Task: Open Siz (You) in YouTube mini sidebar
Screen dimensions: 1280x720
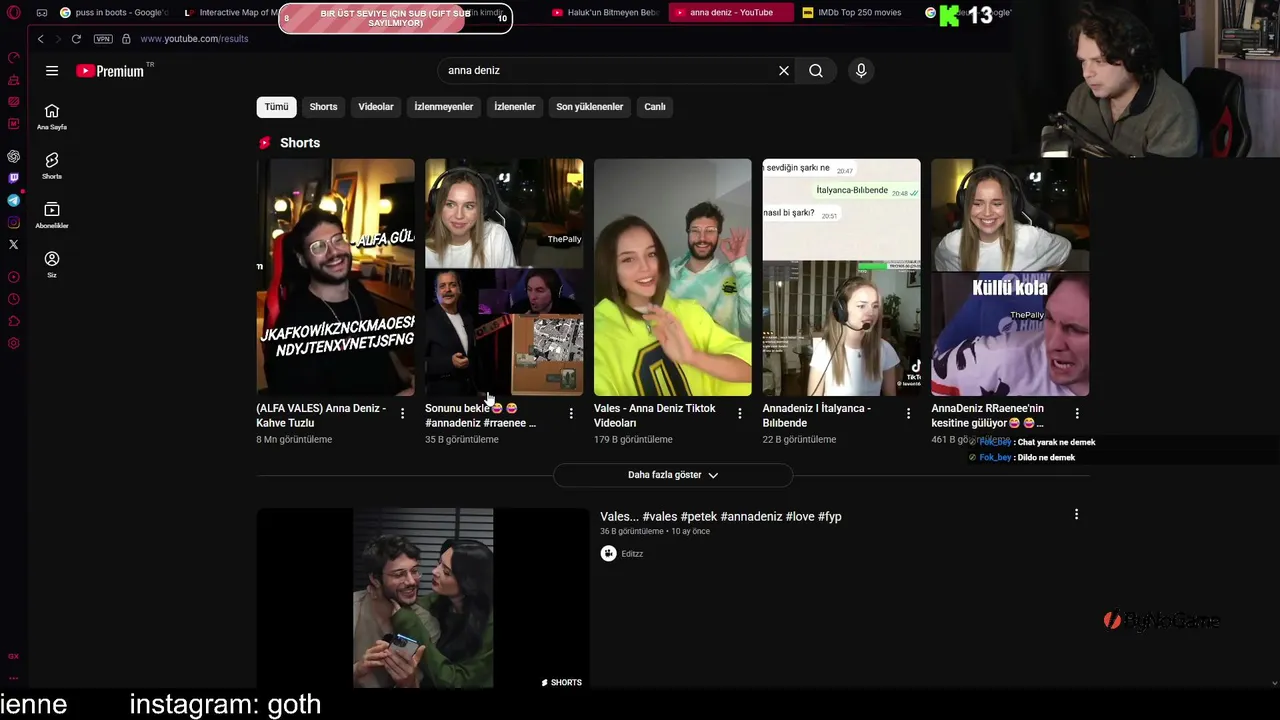Action: pyautogui.click(x=52, y=265)
